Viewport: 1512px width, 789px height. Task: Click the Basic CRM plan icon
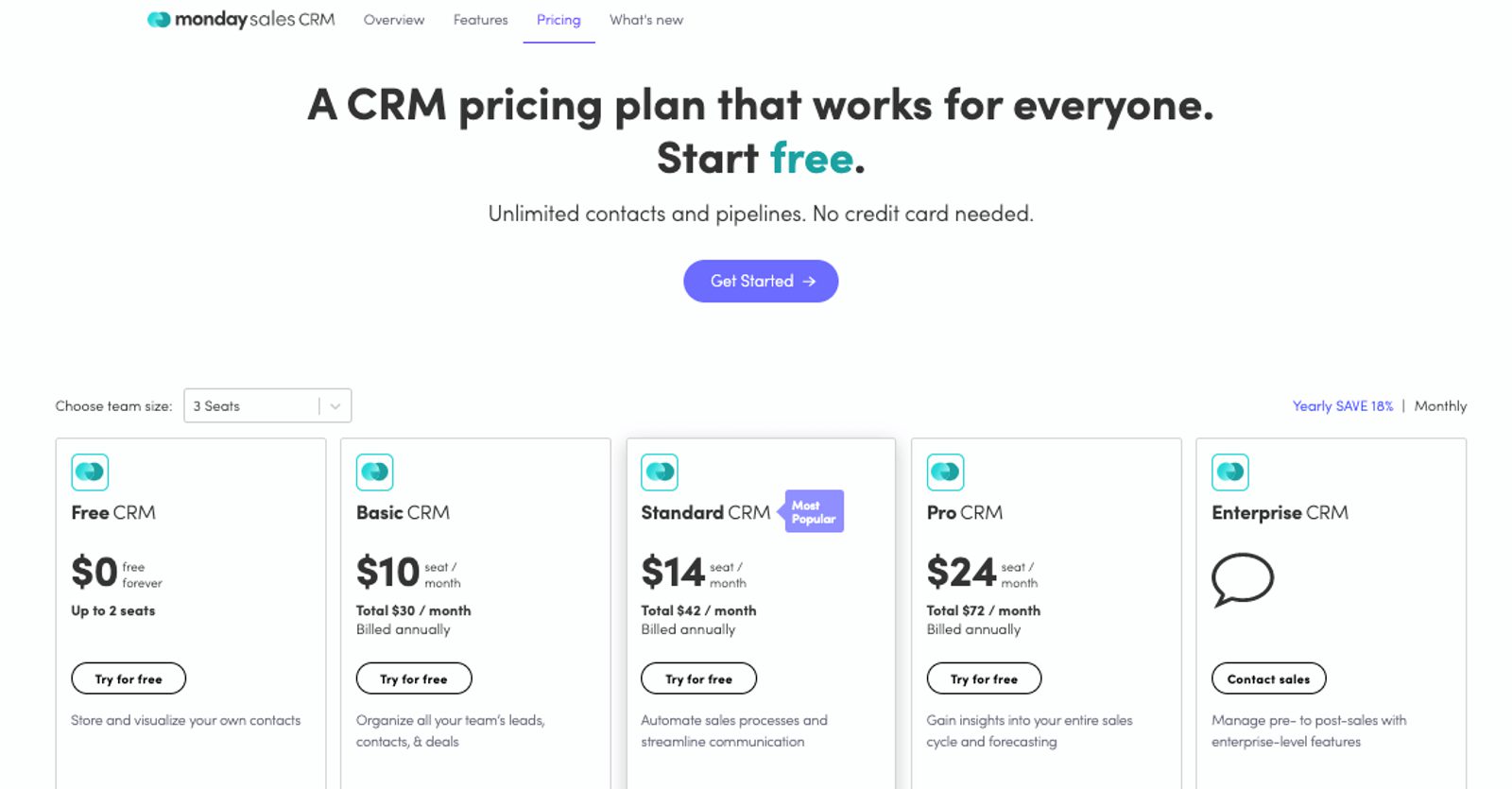[x=375, y=472]
